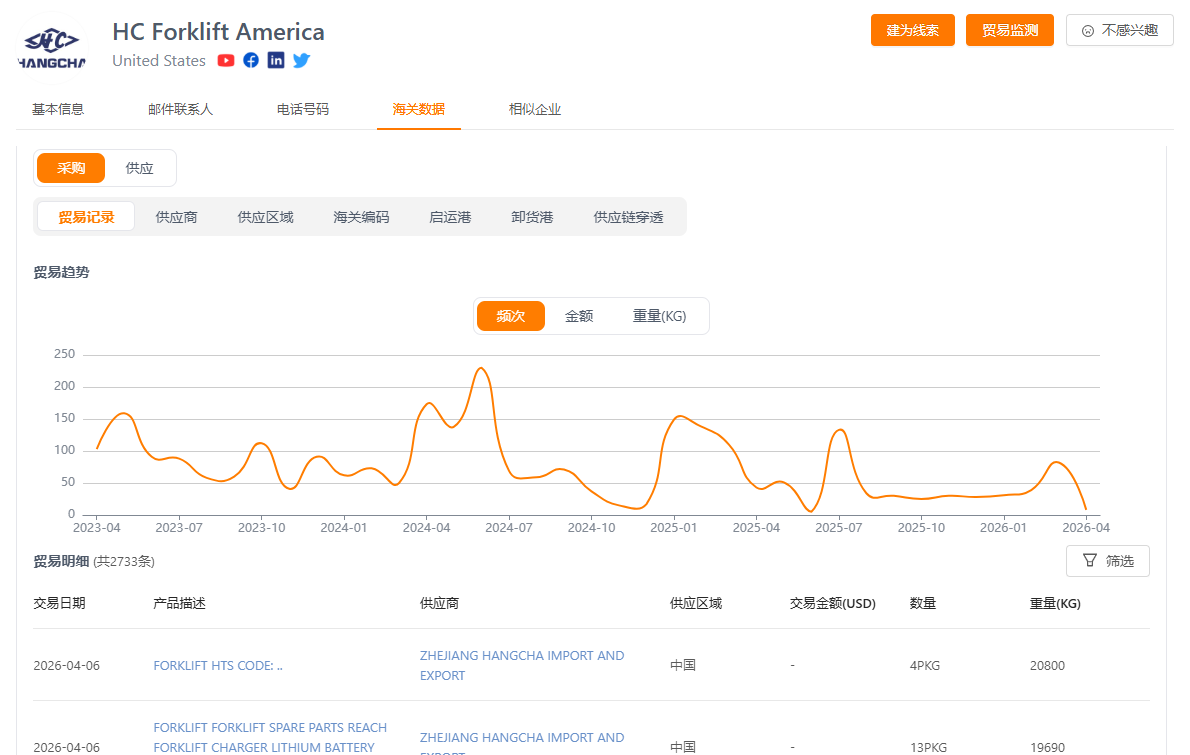Viewport: 1190px width, 755px height.
Task: Click the 交易日期 column header
Action: click(x=59, y=603)
